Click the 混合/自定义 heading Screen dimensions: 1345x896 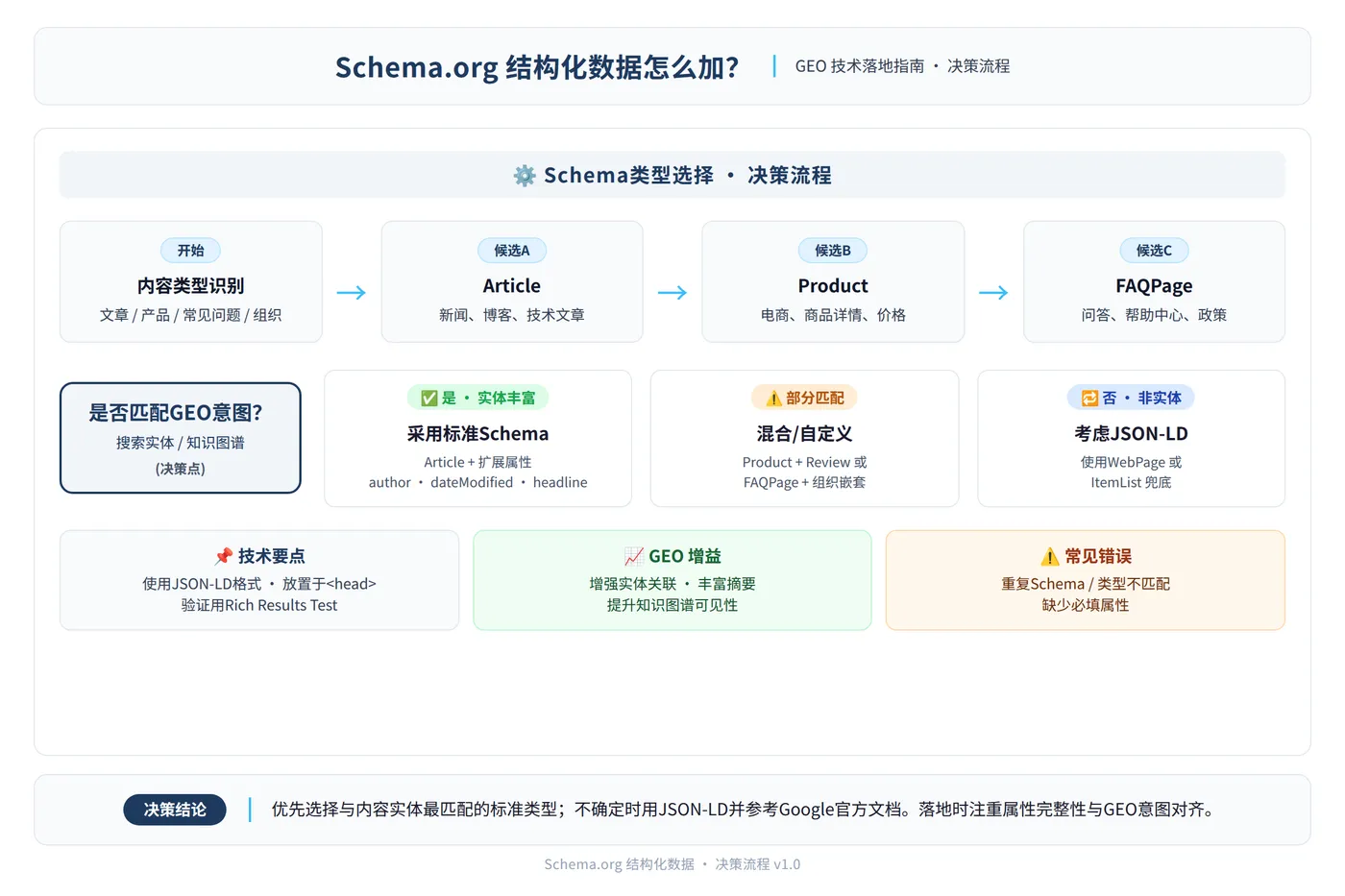[804, 434]
